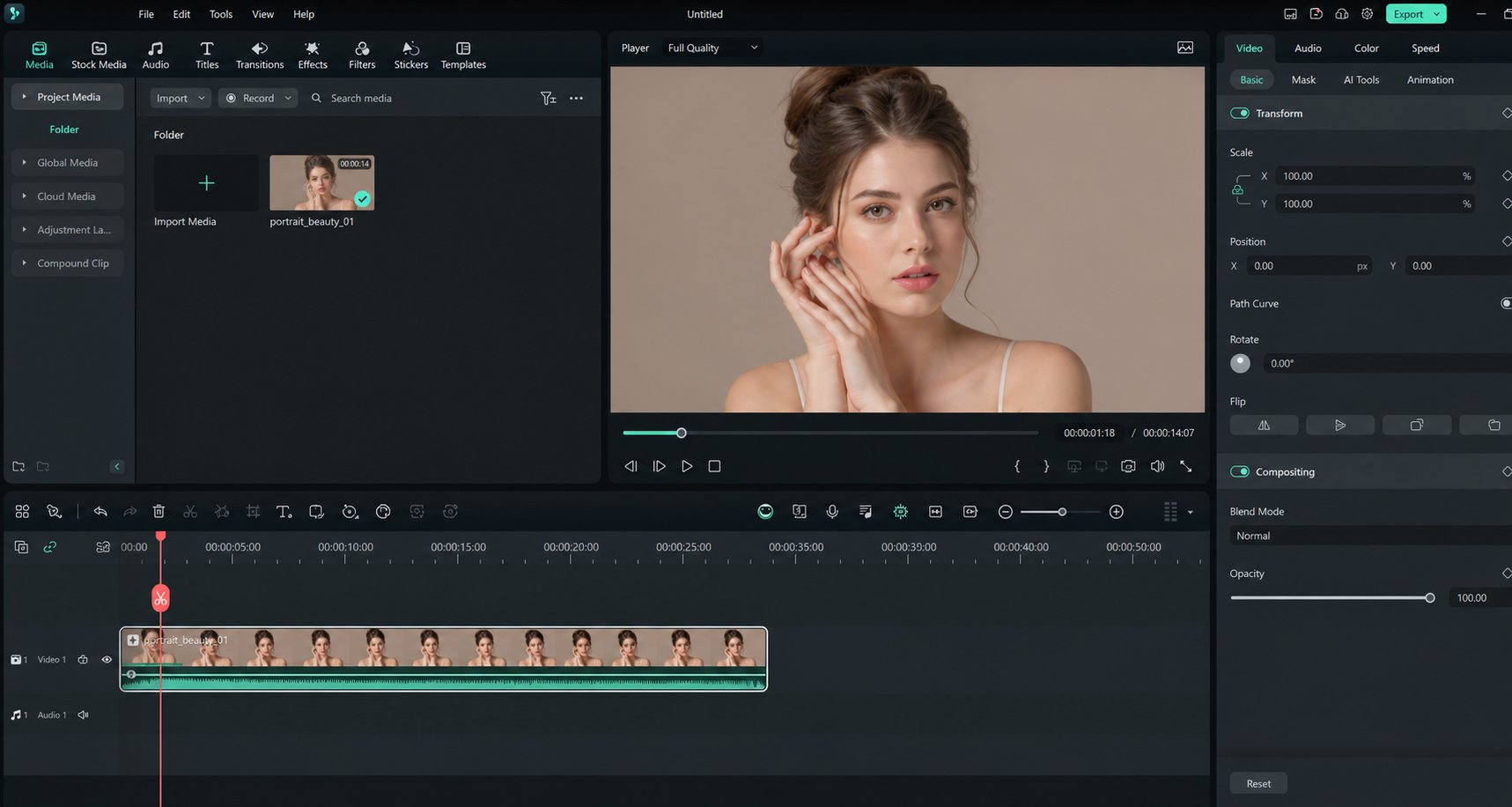
Task: Select the crop tool in timeline toolbar
Action: click(x=253, y=512)
